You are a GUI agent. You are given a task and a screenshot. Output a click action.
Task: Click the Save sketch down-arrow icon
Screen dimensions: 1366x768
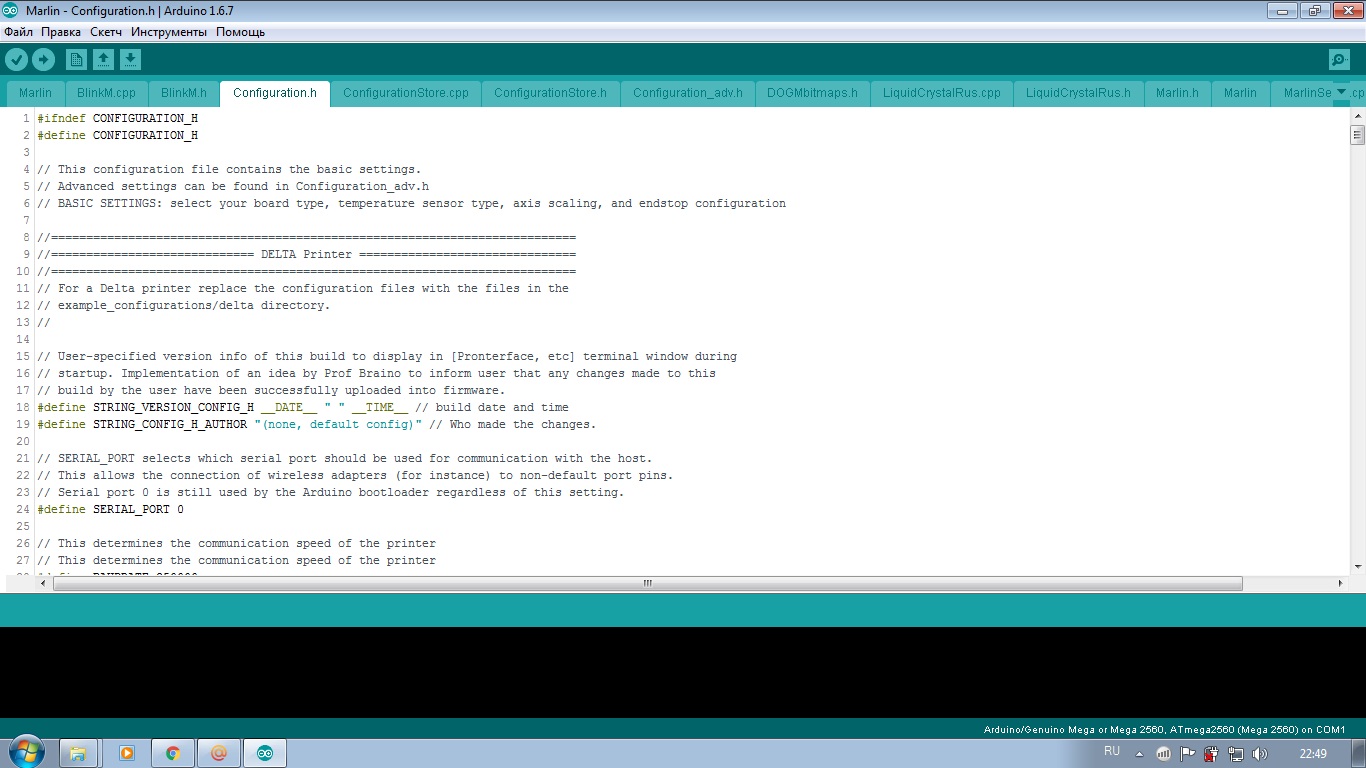[130, 60]
